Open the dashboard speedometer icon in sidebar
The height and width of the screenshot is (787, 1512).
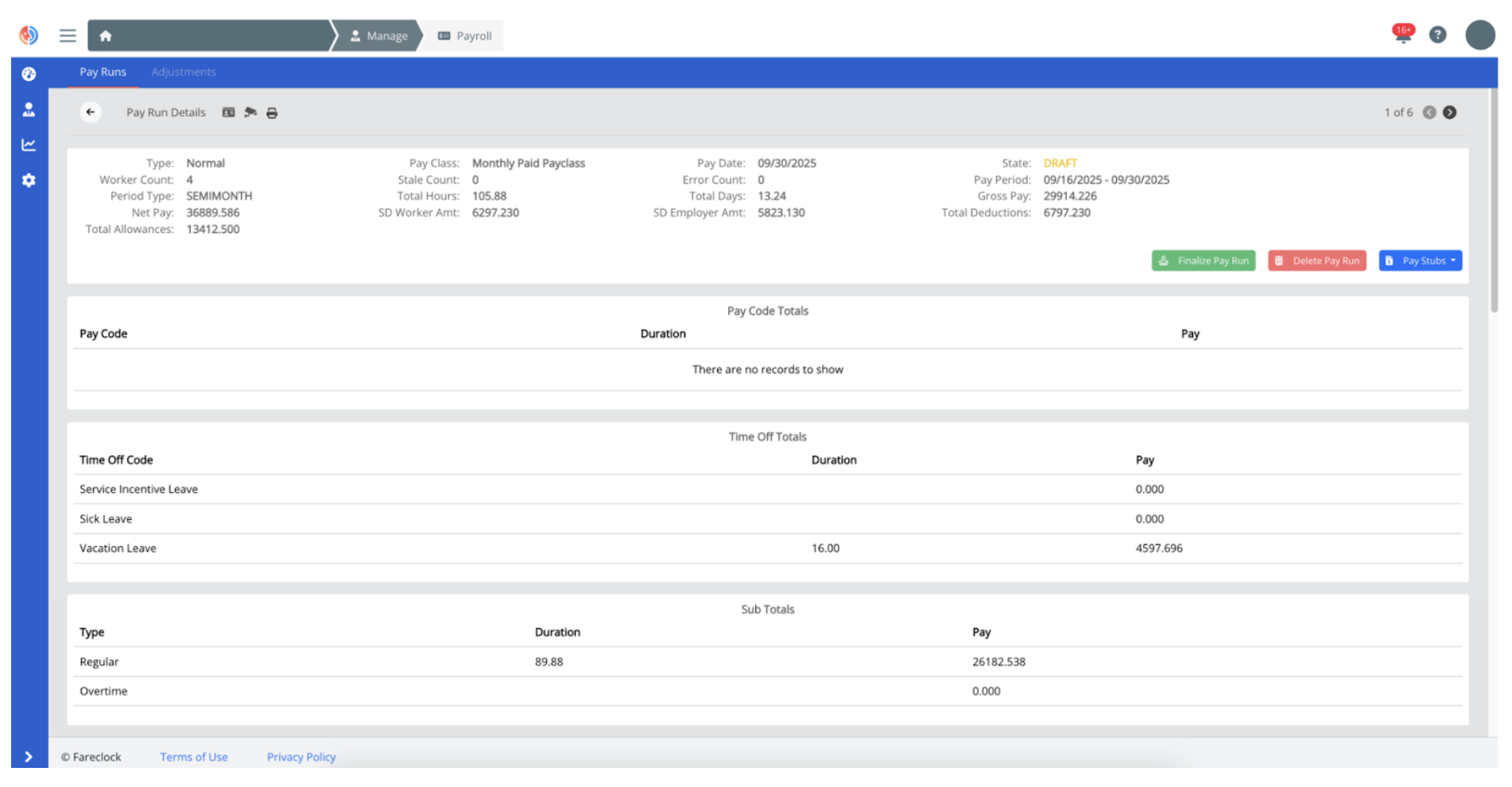point(29,74)
